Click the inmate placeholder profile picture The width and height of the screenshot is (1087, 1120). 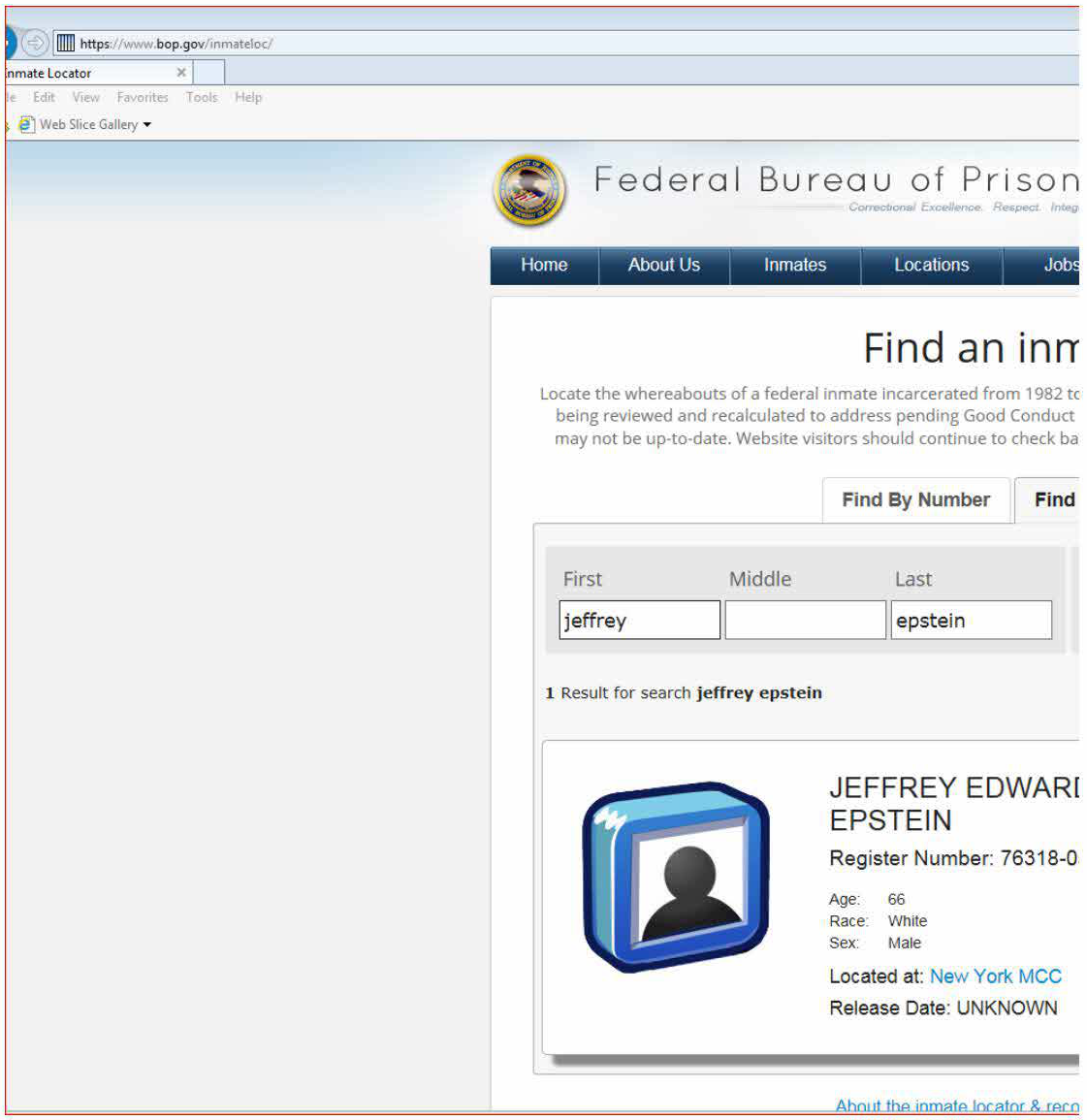[676, 877]
